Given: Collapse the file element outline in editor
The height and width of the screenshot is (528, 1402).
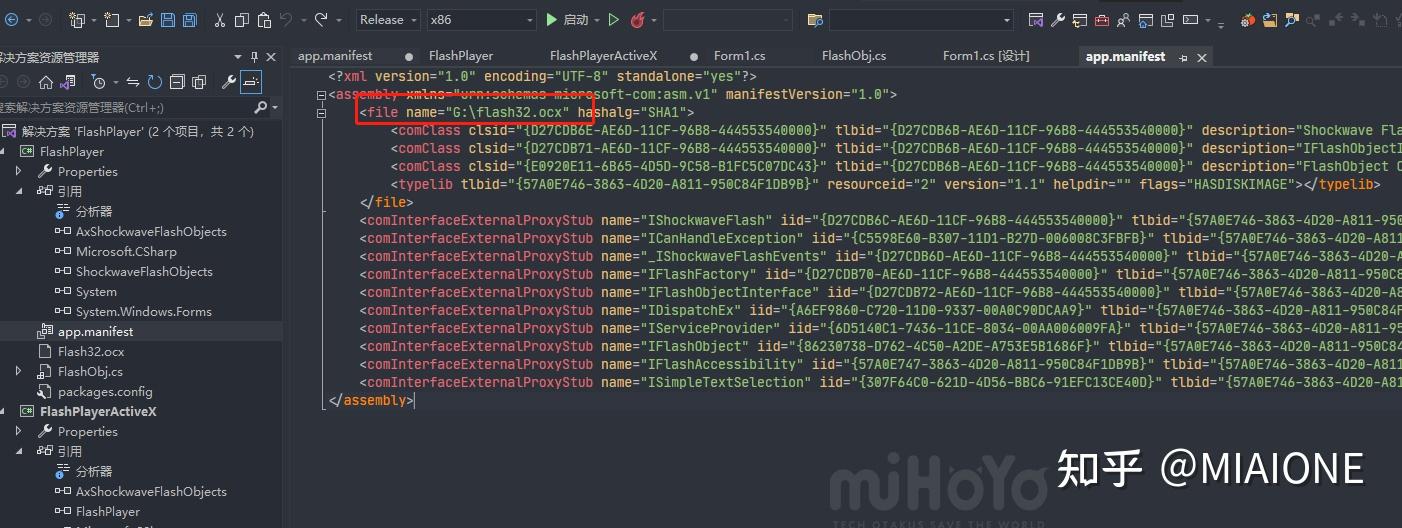Looking at the screenshot, I should 321,113.
